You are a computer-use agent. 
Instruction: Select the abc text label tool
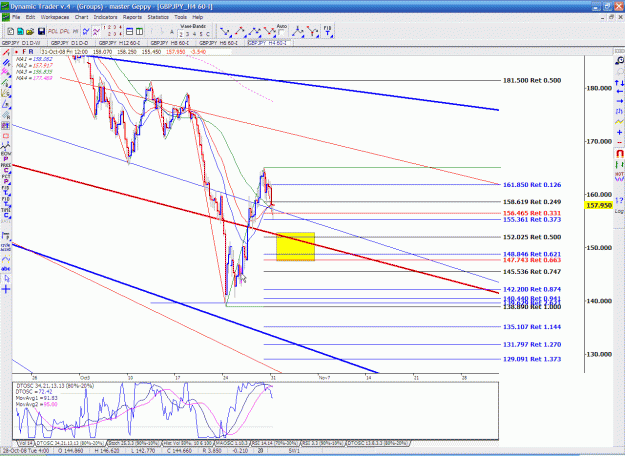tap(6, 269)
